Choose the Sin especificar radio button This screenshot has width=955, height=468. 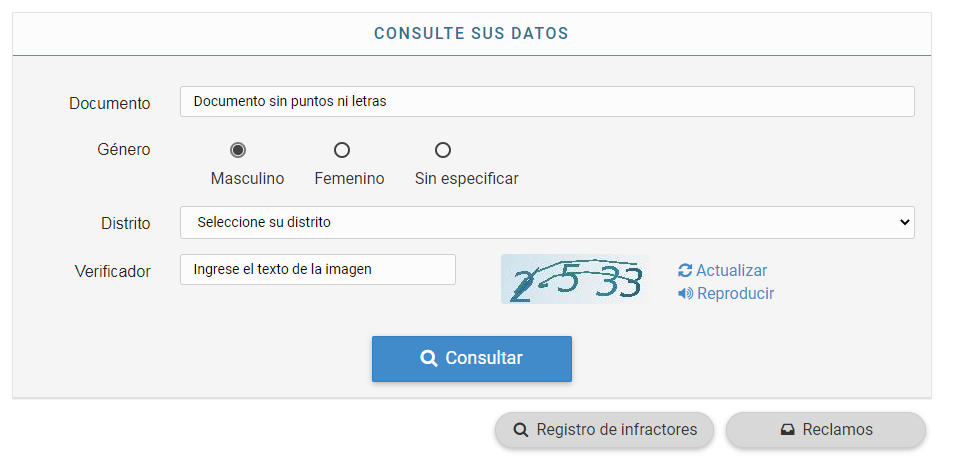[x=443, y=150]
